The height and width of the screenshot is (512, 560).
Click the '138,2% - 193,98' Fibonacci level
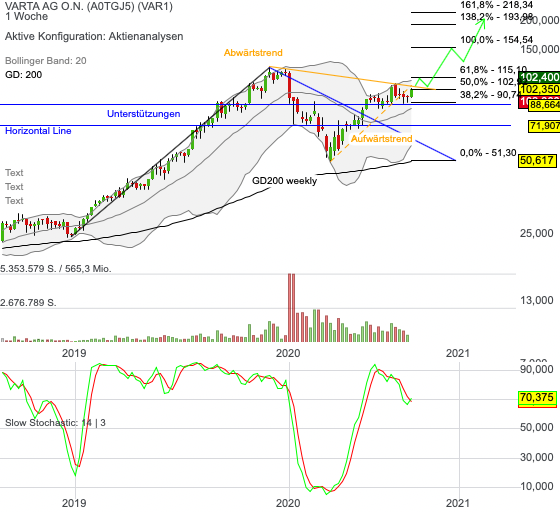pos(496,17)
